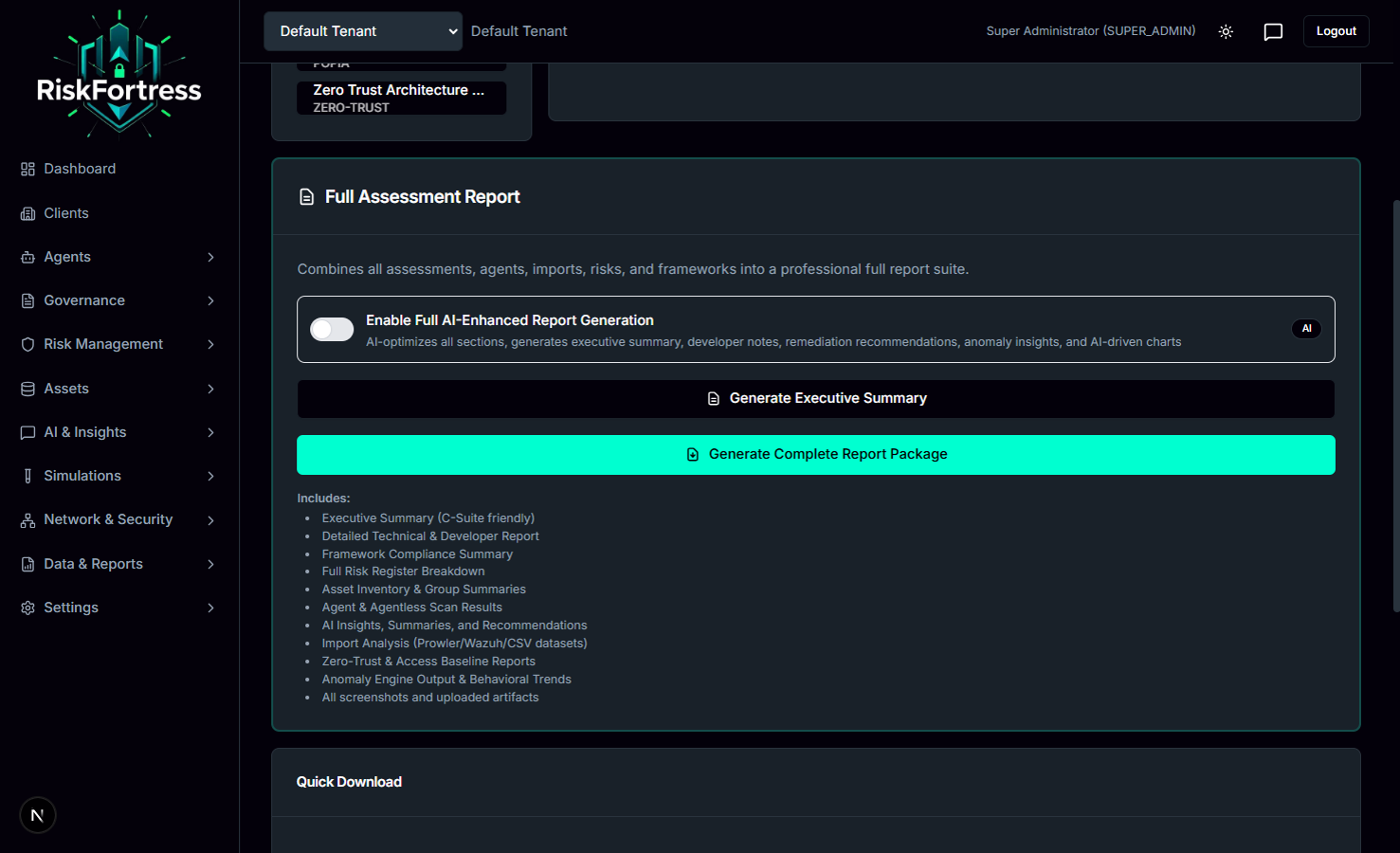Click the Network & Security network icon

27,518
